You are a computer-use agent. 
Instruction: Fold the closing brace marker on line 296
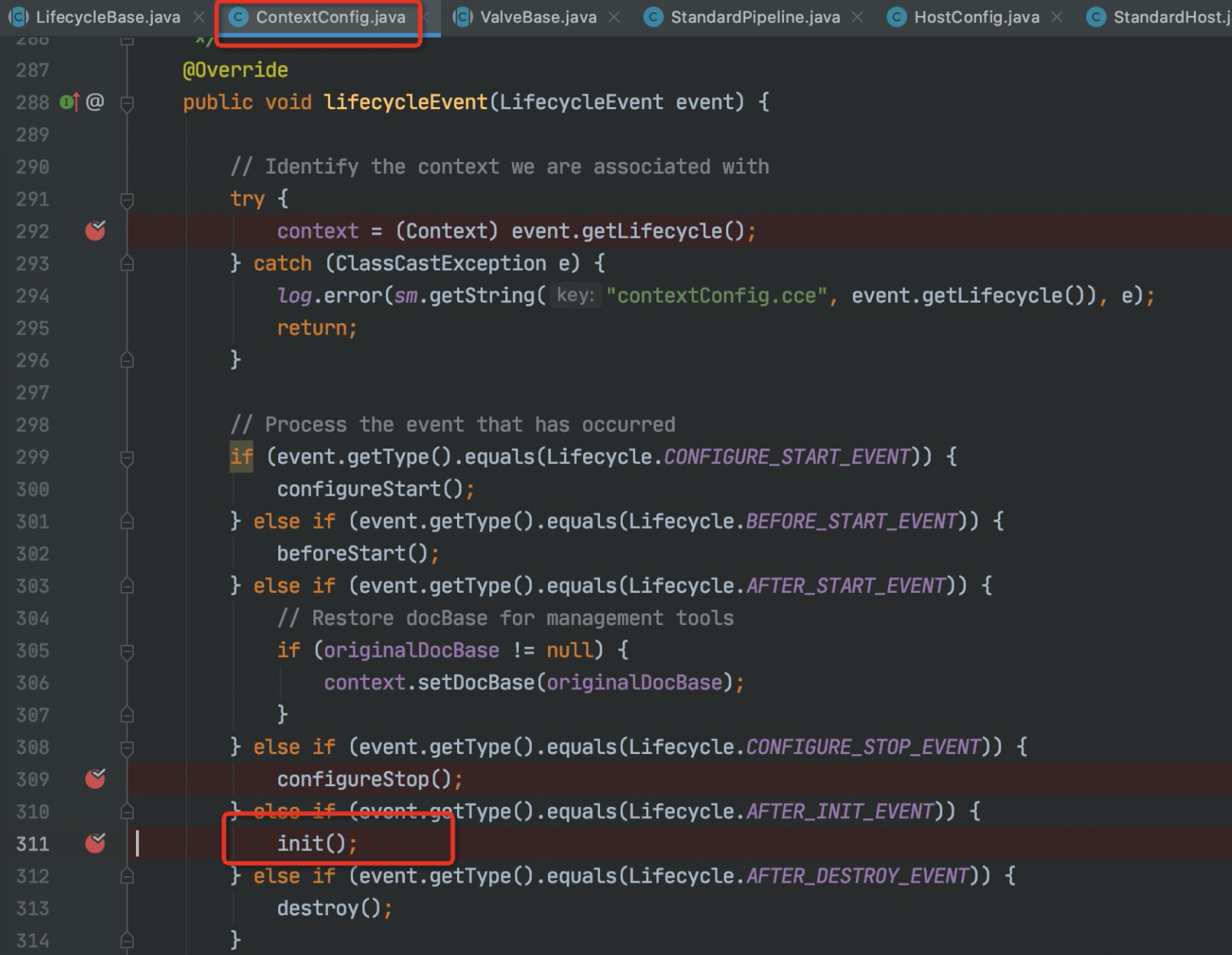tap(128, 360)
